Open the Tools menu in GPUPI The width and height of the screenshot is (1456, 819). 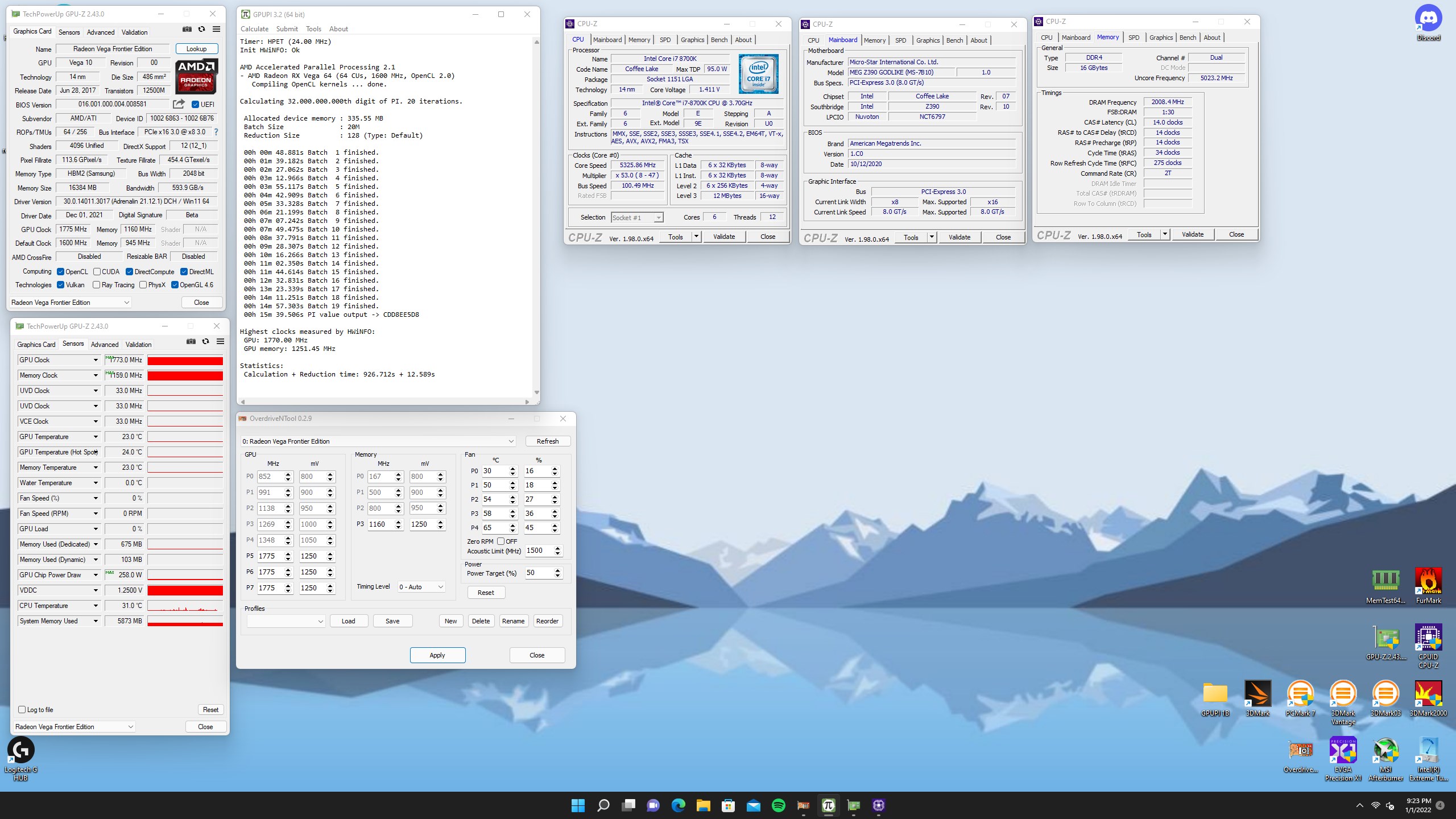coord(313,29)
